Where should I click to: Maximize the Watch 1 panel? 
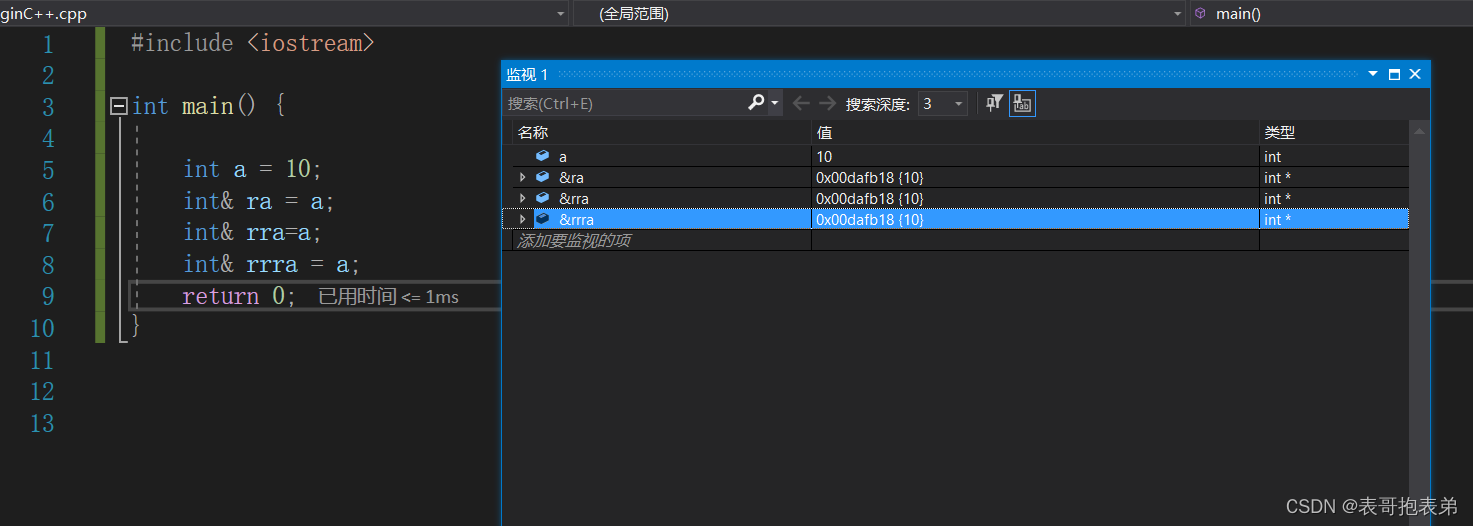[x=1394, y=74]
